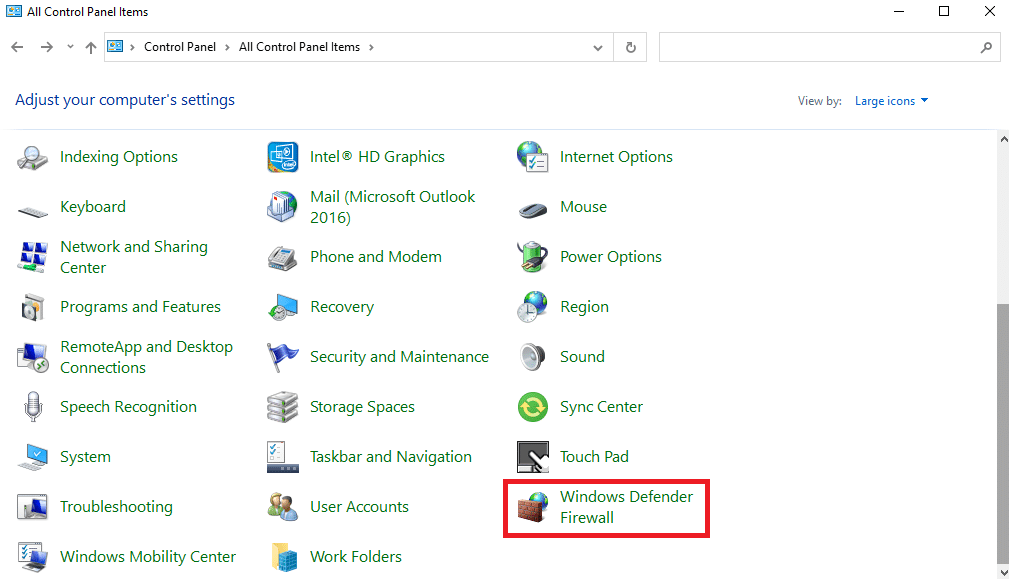Expand the chevron before Control Panel breadcrumb

(x=133, y=48)
